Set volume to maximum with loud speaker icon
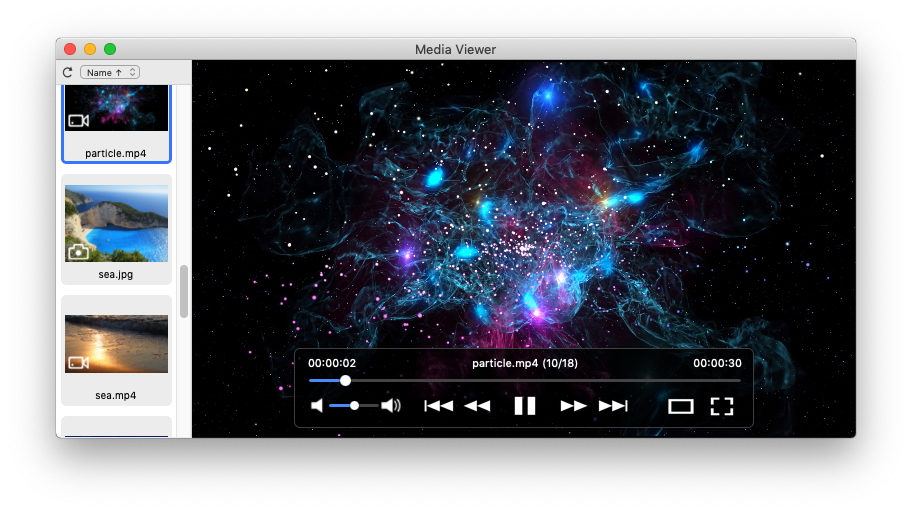The height and width of the screenshot is (512, 912). [391, 406]
